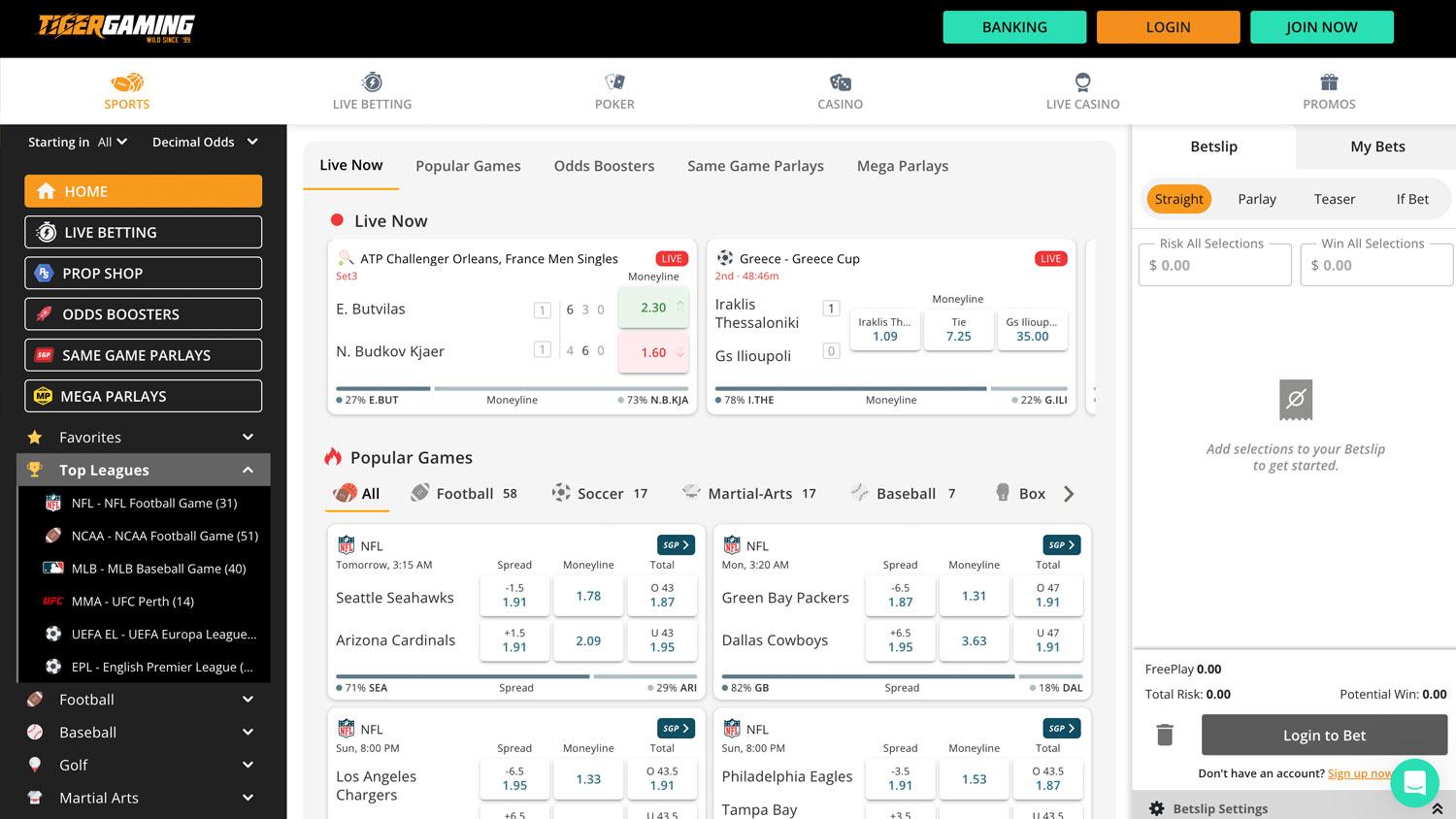
Task: Open live chat support bubble
Action: click(1414, 782)
